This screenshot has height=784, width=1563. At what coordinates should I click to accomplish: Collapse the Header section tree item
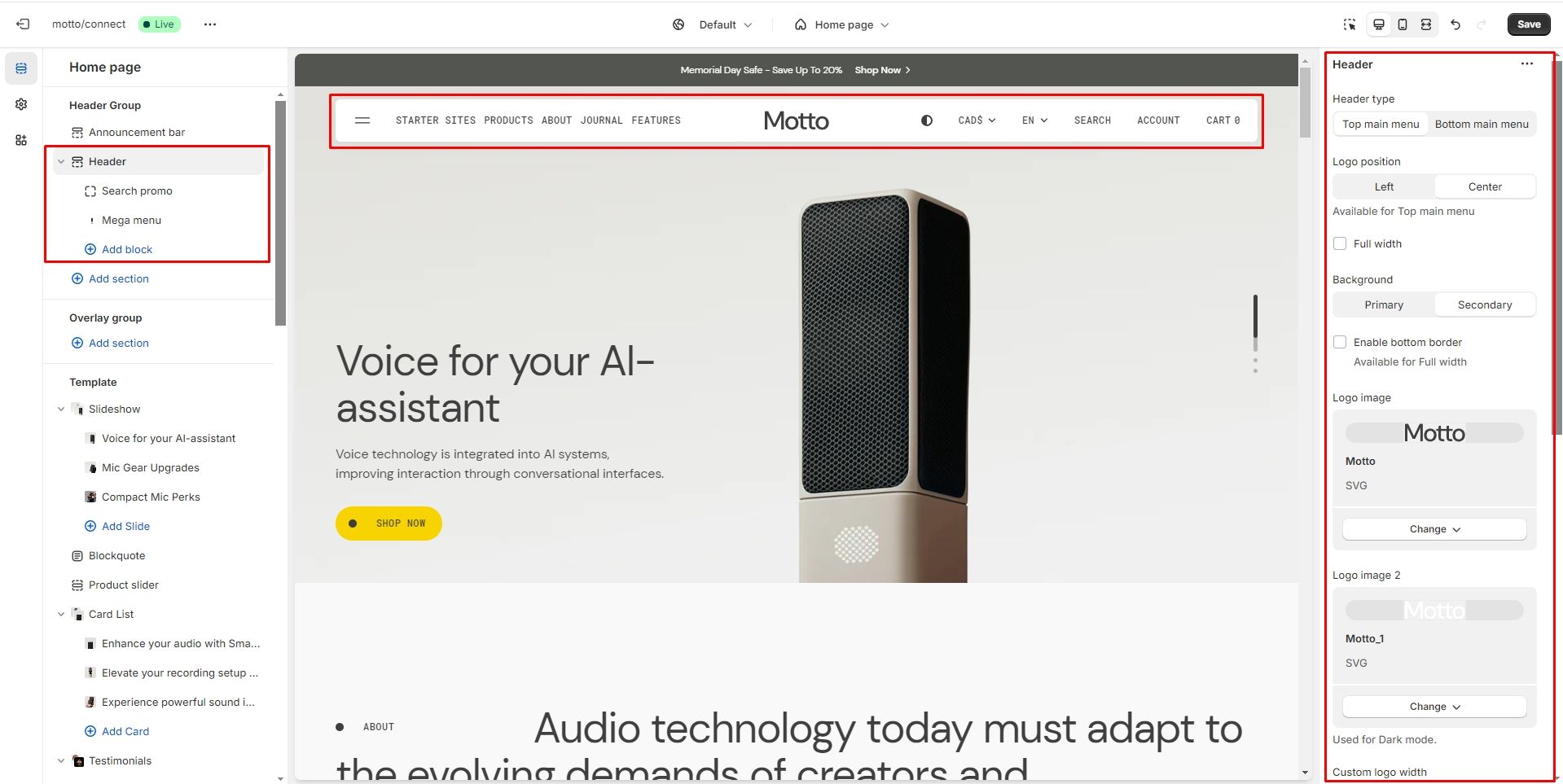[x=61, y=161]
